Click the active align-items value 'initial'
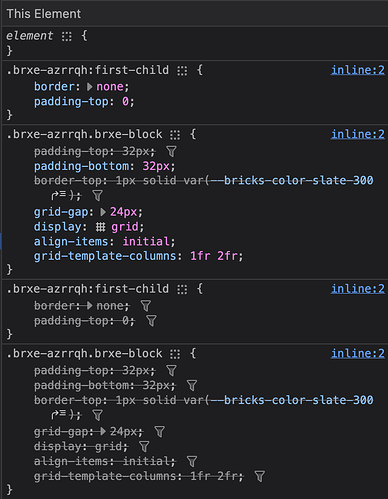 coord(146,242)
